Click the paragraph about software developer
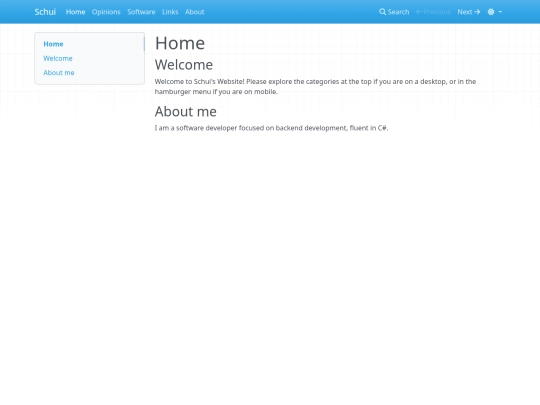This screenshot has height=405, width=540. pyautogui.click(x=271, y=128)
